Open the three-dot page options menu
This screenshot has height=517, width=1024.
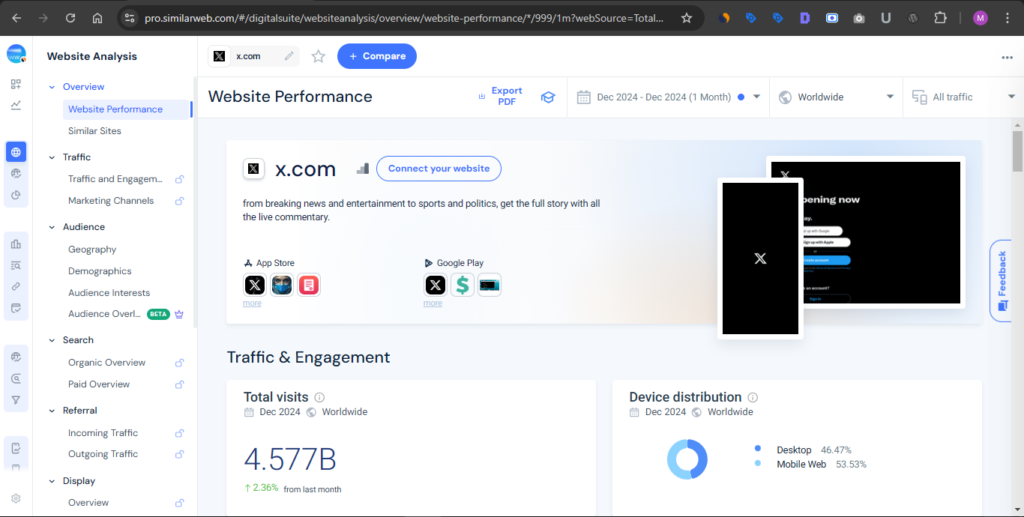tap(1007, 57)
